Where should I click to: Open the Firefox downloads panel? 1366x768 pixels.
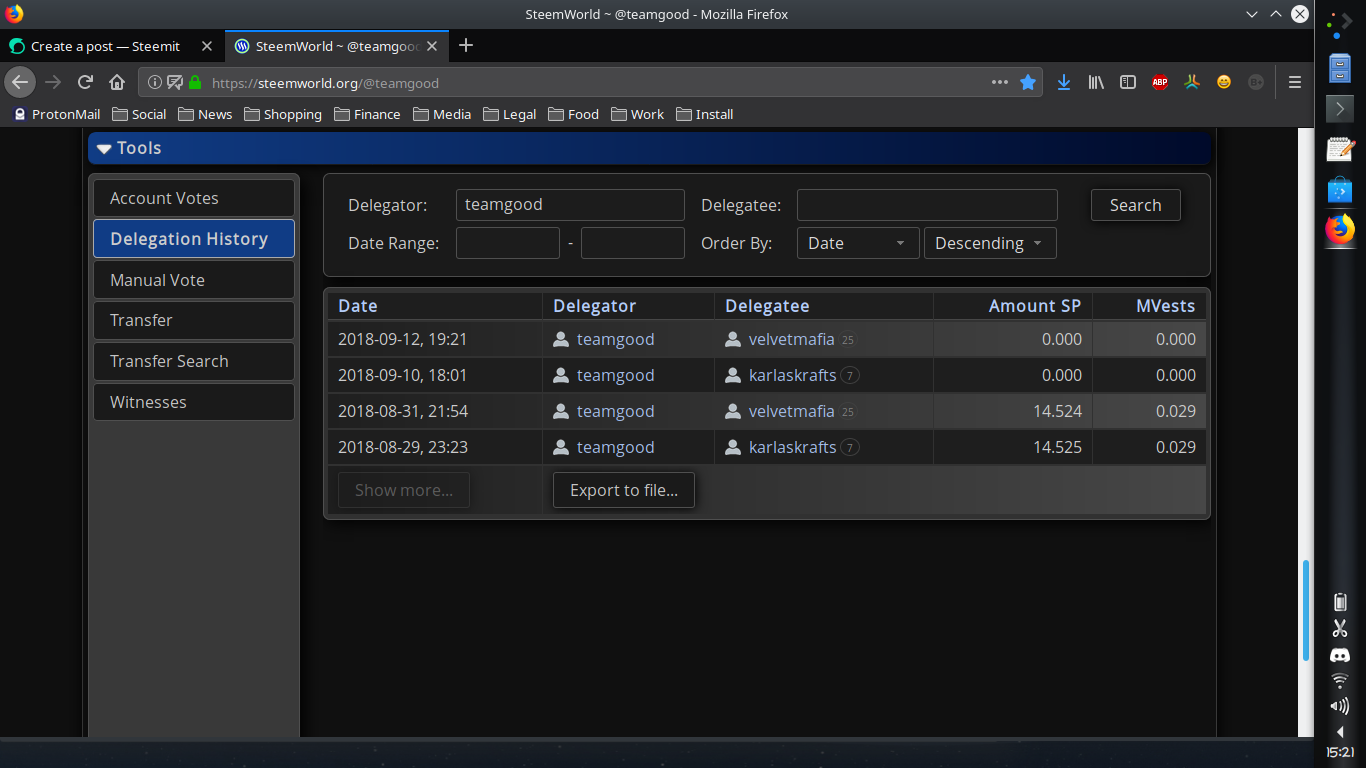pos(1064,83)
